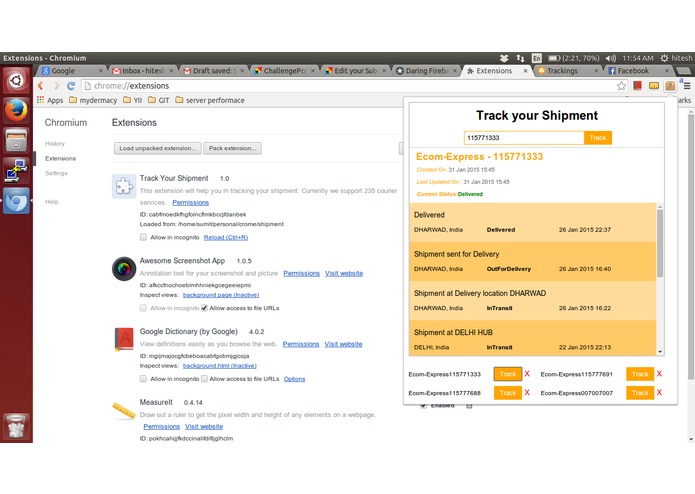Open the MeasureIt ruler toolbar icon
The width and height of the screenshot is (695, 494).
(654, 86)
